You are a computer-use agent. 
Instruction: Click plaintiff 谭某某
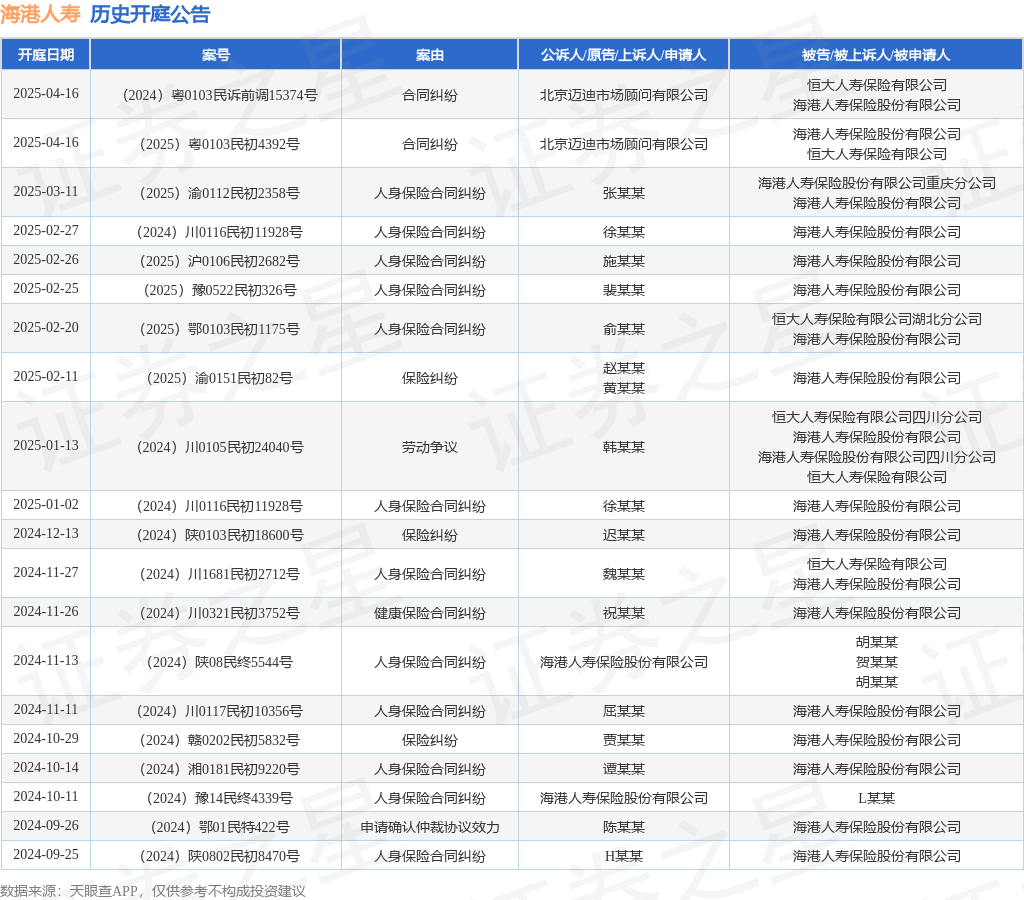click(x=624, y=769)
